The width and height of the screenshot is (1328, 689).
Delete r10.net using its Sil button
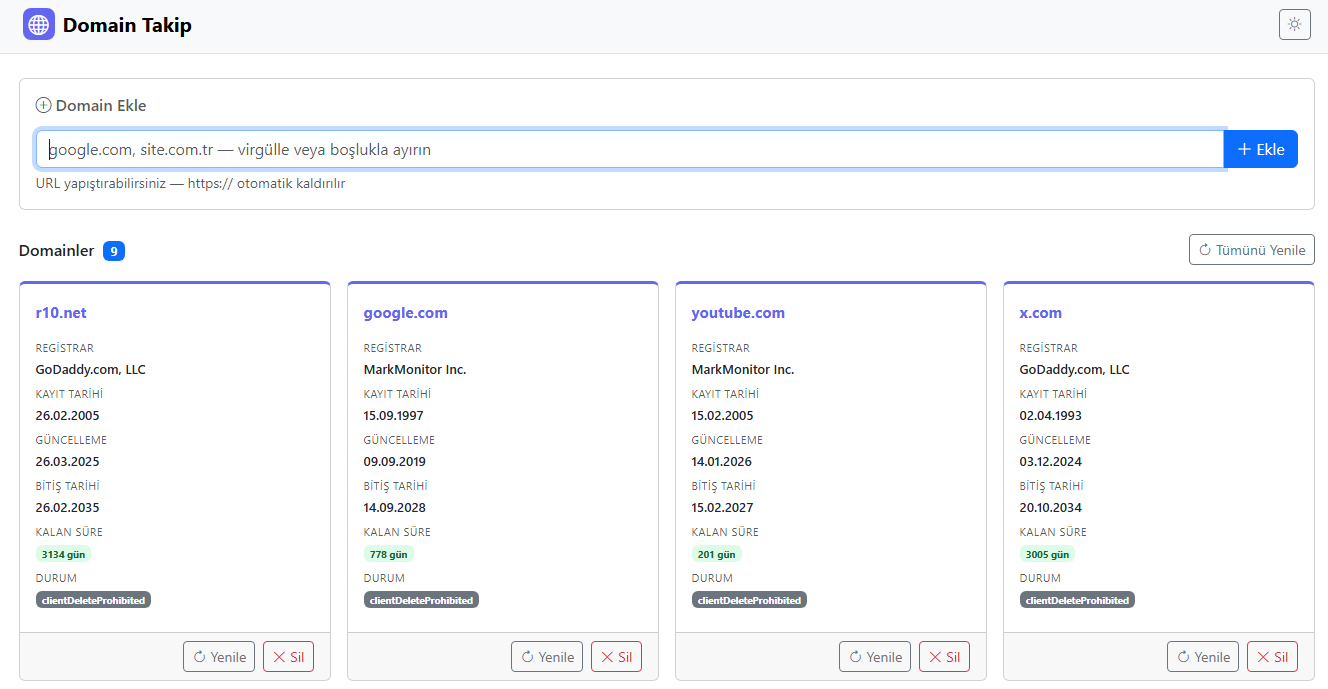(289, 657)
